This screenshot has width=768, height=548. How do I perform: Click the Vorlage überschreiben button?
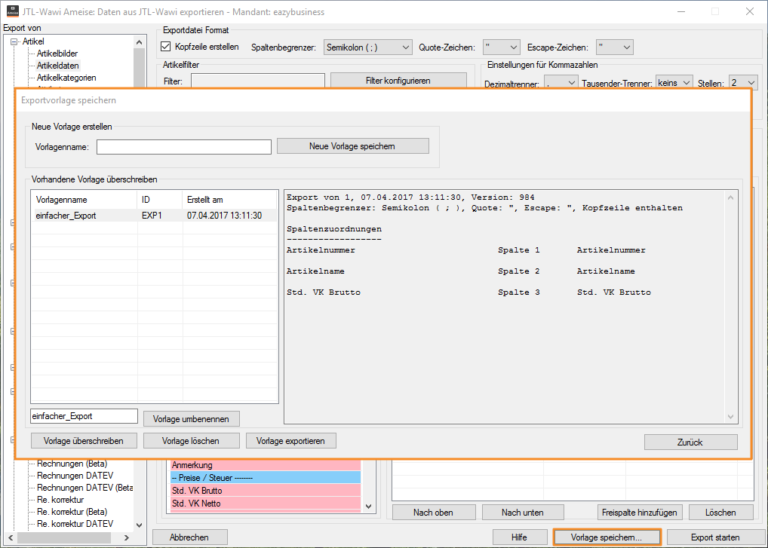point(83,441)
